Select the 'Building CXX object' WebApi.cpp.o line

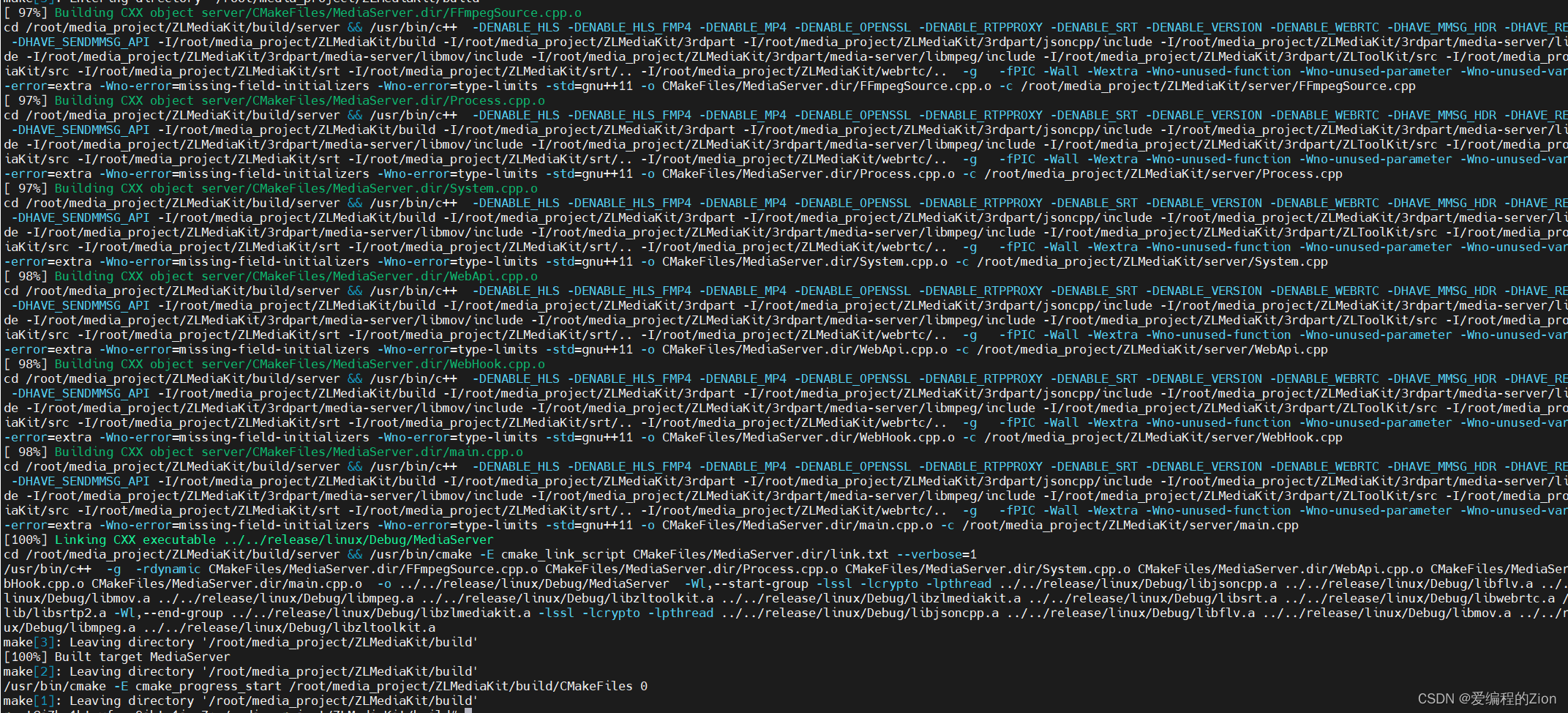271,276
